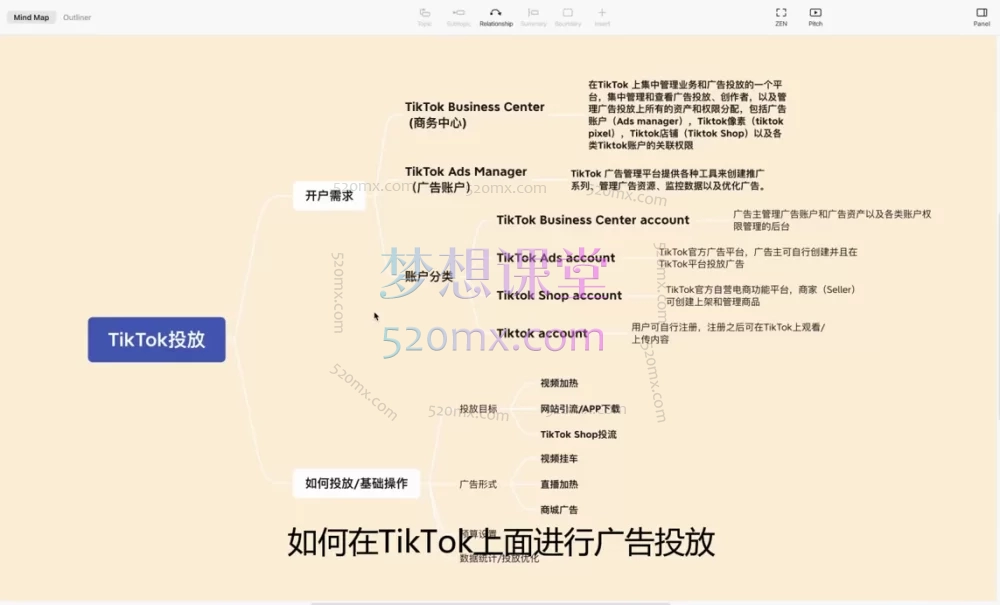
Task: Select the central TikTok投放 topic node
Action: (x=156, y=340)
